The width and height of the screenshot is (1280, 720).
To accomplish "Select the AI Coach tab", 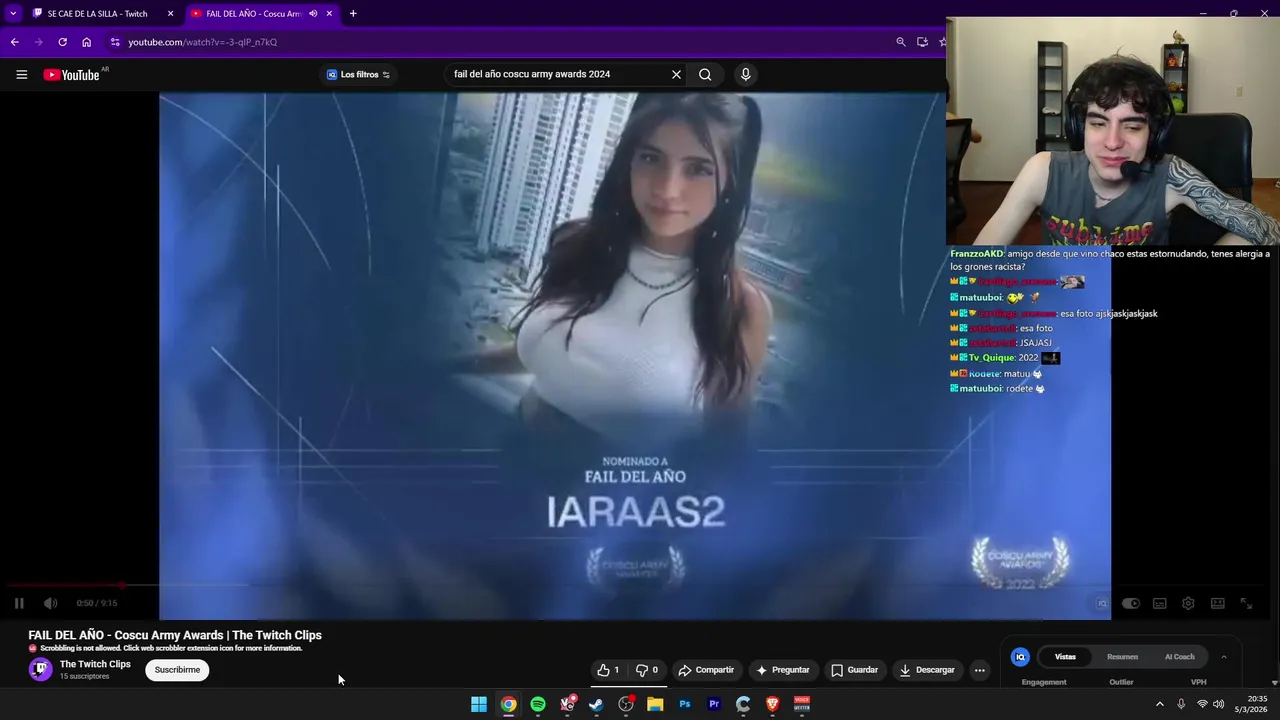I will tap(1179, 657).
